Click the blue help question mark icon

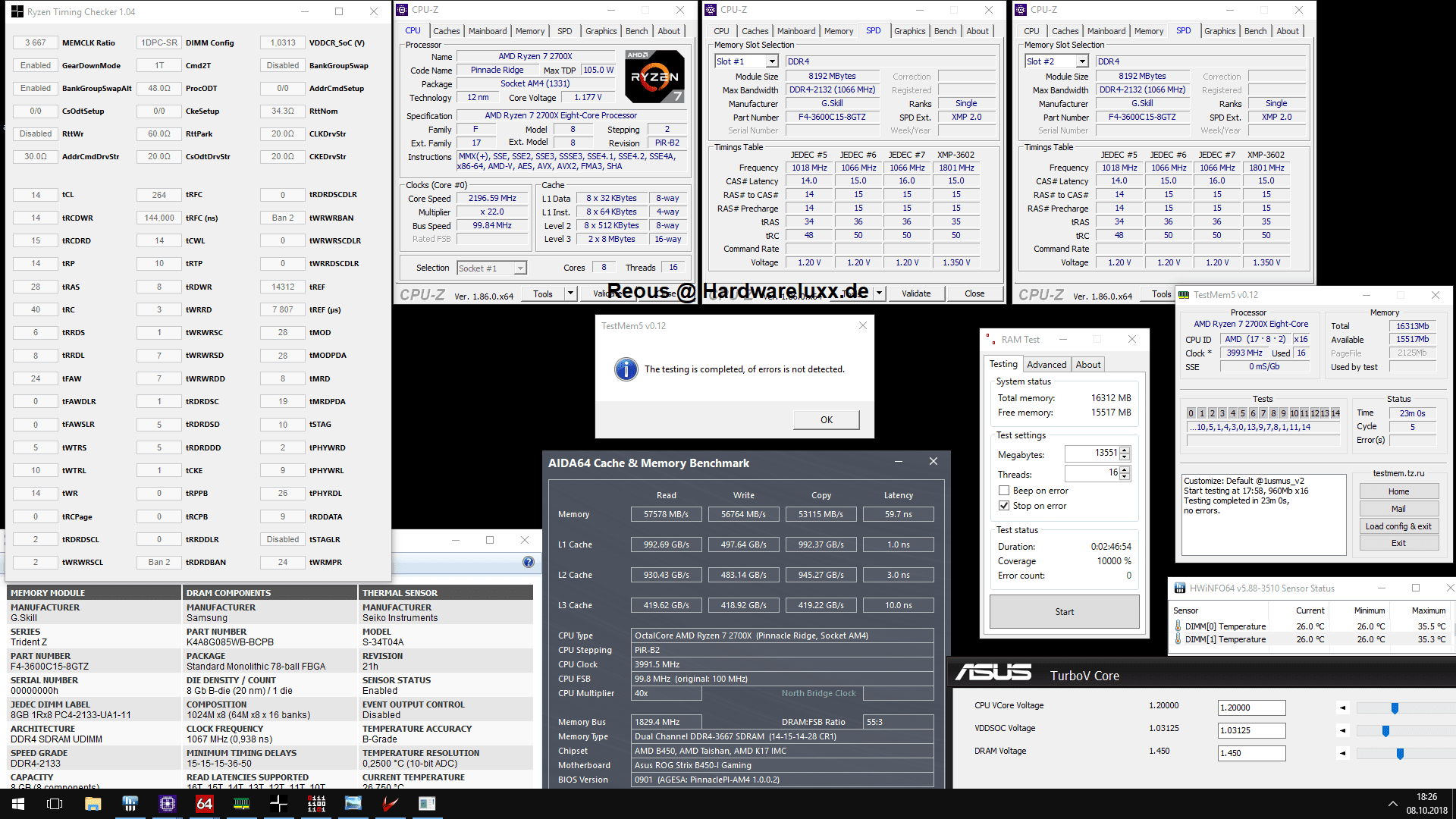click(x=529, y=562)
